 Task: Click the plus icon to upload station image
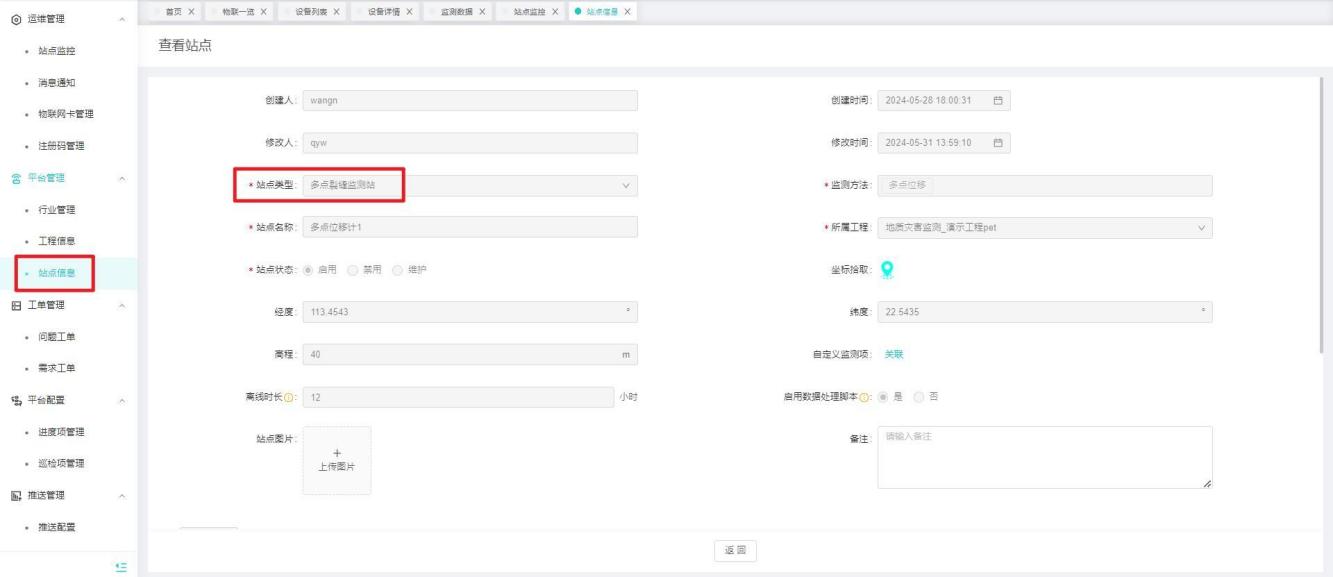click(x=337, y=453)
